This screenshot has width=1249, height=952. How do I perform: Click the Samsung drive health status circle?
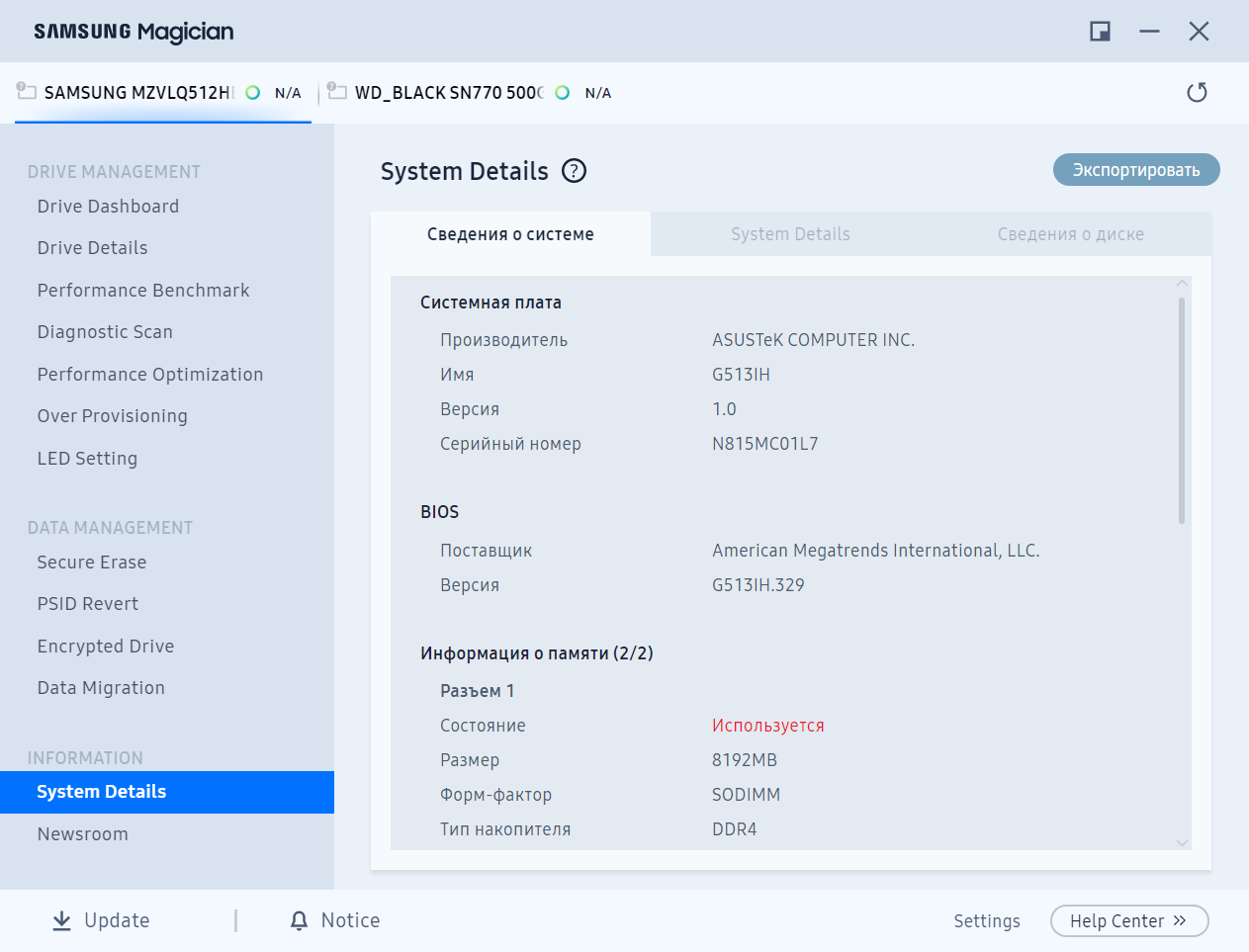253,92
